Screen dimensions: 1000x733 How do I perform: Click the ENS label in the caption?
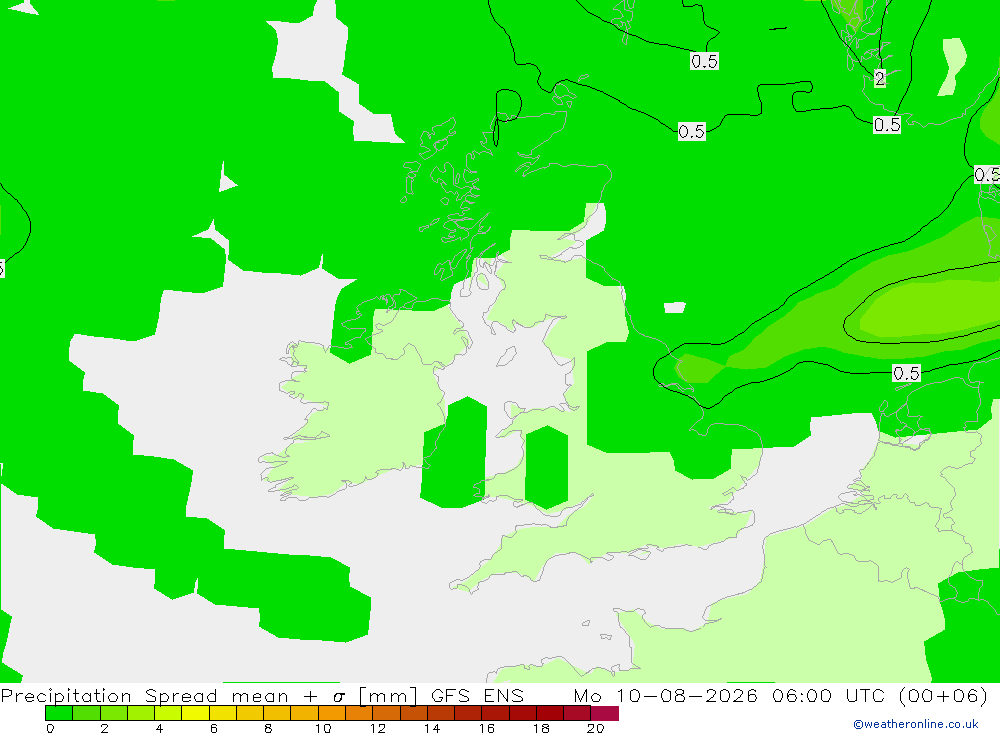pos(503,695)
